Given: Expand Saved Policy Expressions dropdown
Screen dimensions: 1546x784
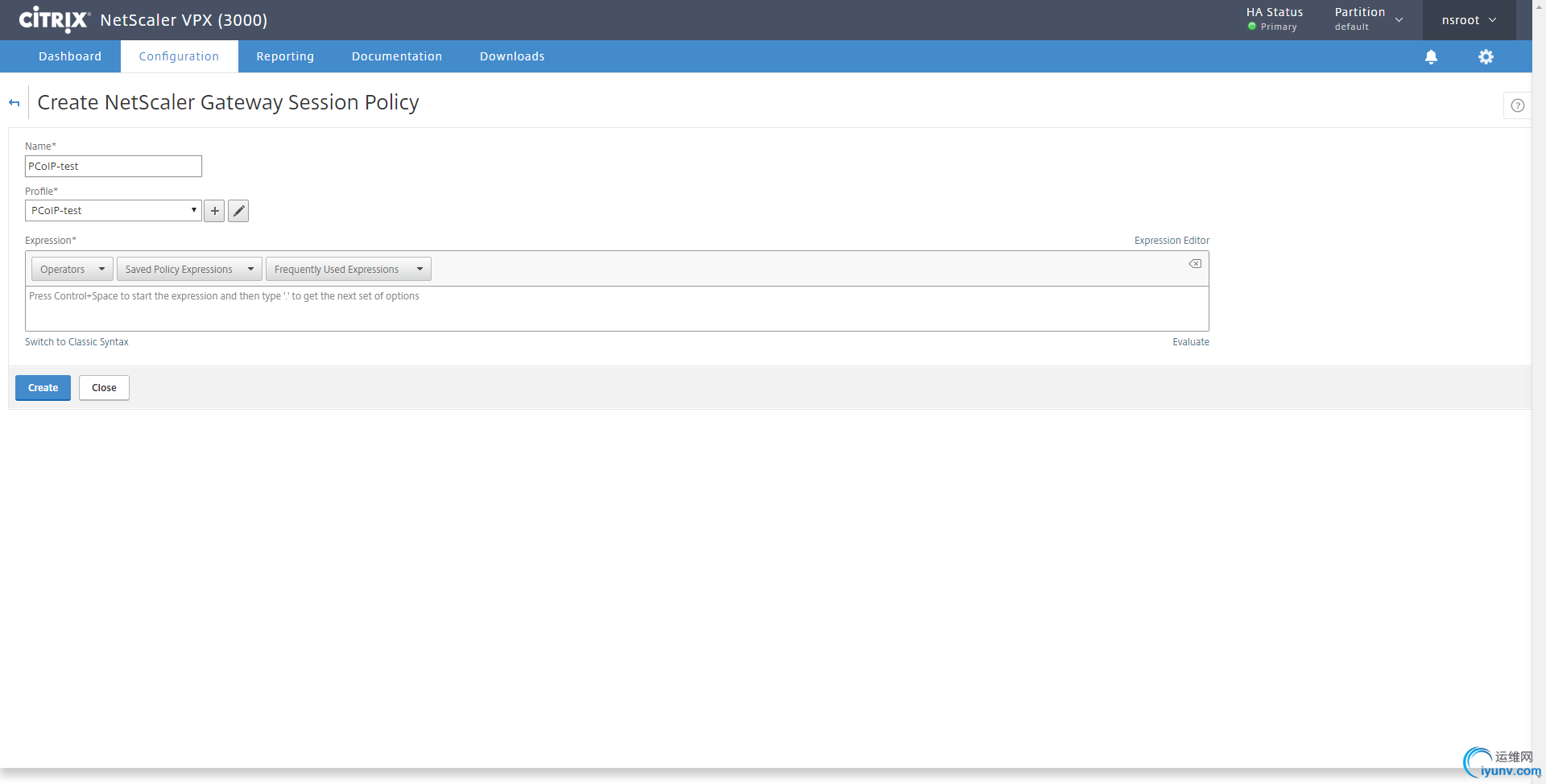Looking at the screenshot, I should click(189, 269).
